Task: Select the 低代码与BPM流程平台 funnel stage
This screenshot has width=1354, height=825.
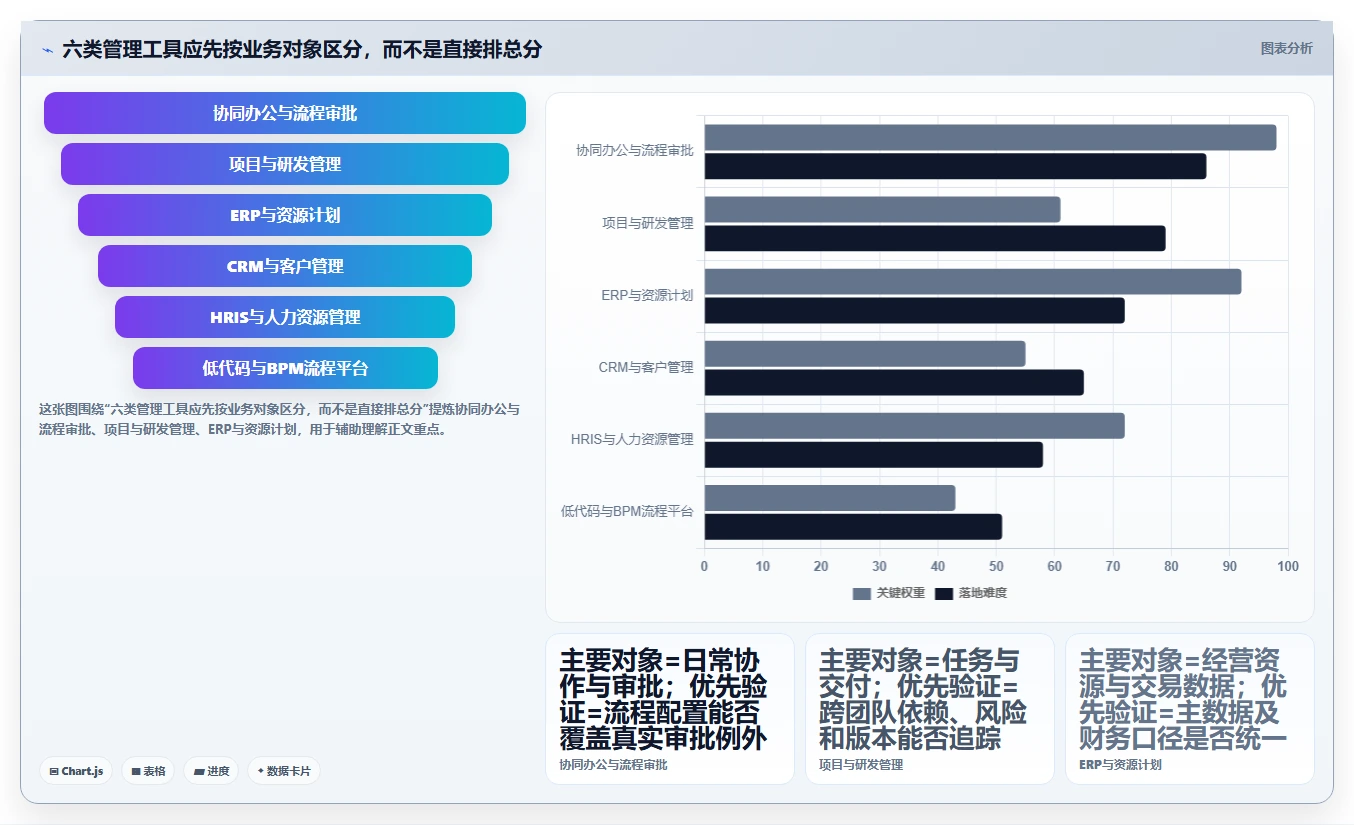Action: tap(285, 368)
